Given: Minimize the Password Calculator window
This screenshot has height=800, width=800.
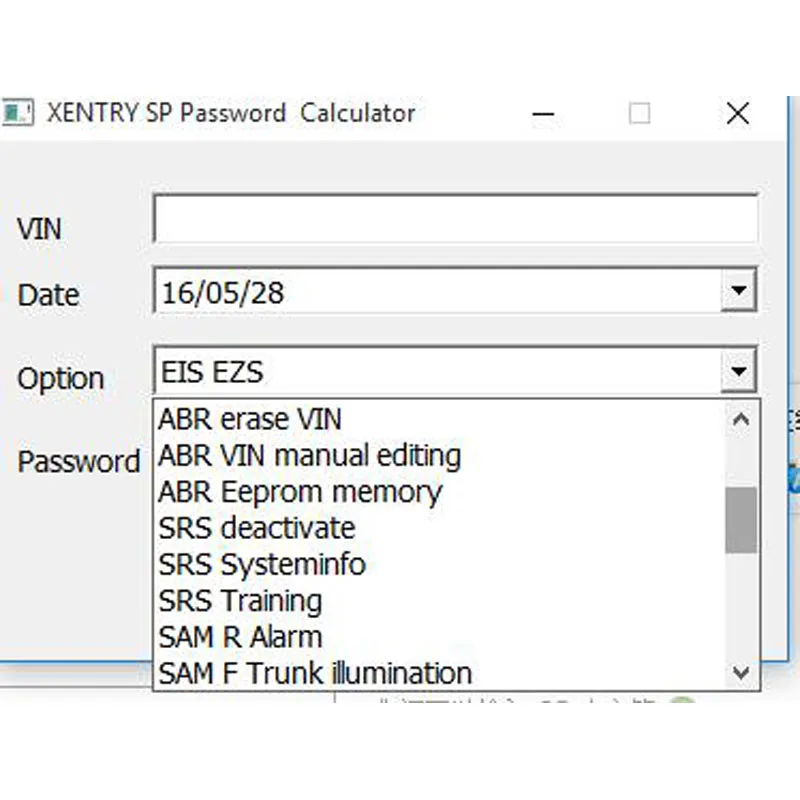Looking at the screenshot, I should [543, 113].
